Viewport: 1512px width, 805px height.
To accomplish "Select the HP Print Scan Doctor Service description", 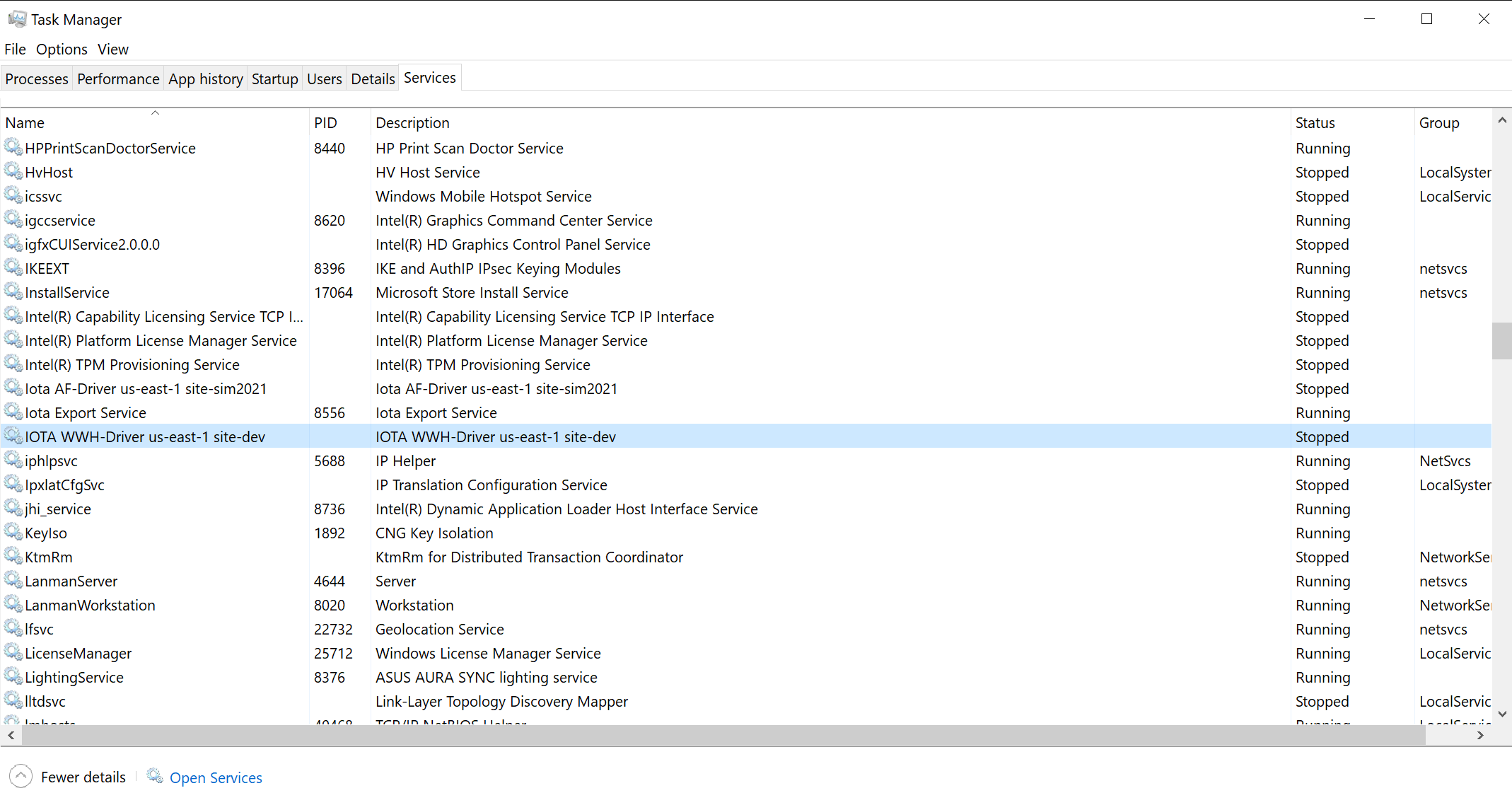I will click(x=470, y=148).
